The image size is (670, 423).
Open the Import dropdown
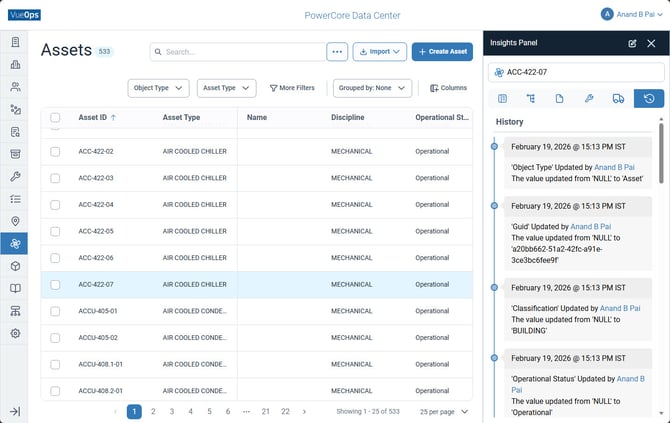[380, 52]
